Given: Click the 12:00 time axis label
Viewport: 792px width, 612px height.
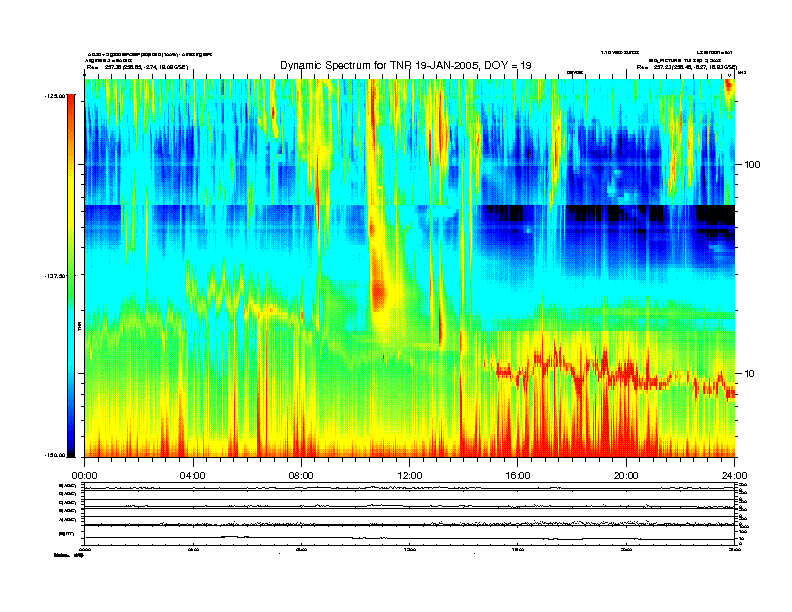Looking at the screenshot, I should coord(410,476).
